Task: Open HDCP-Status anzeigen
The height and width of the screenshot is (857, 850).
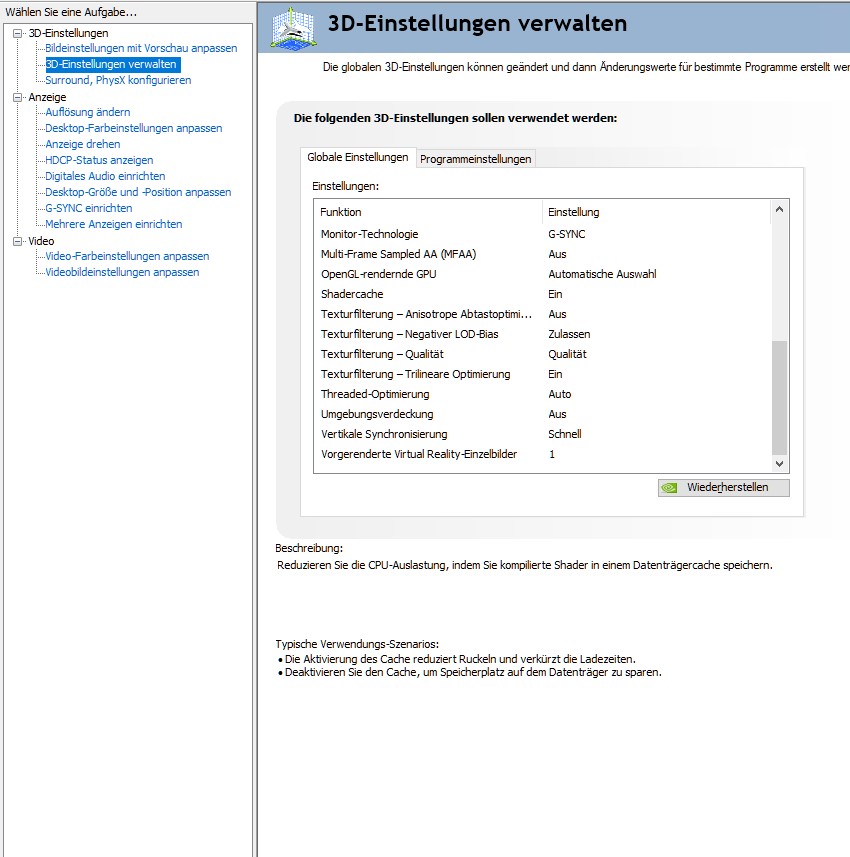Action: [x=99, y=160]
